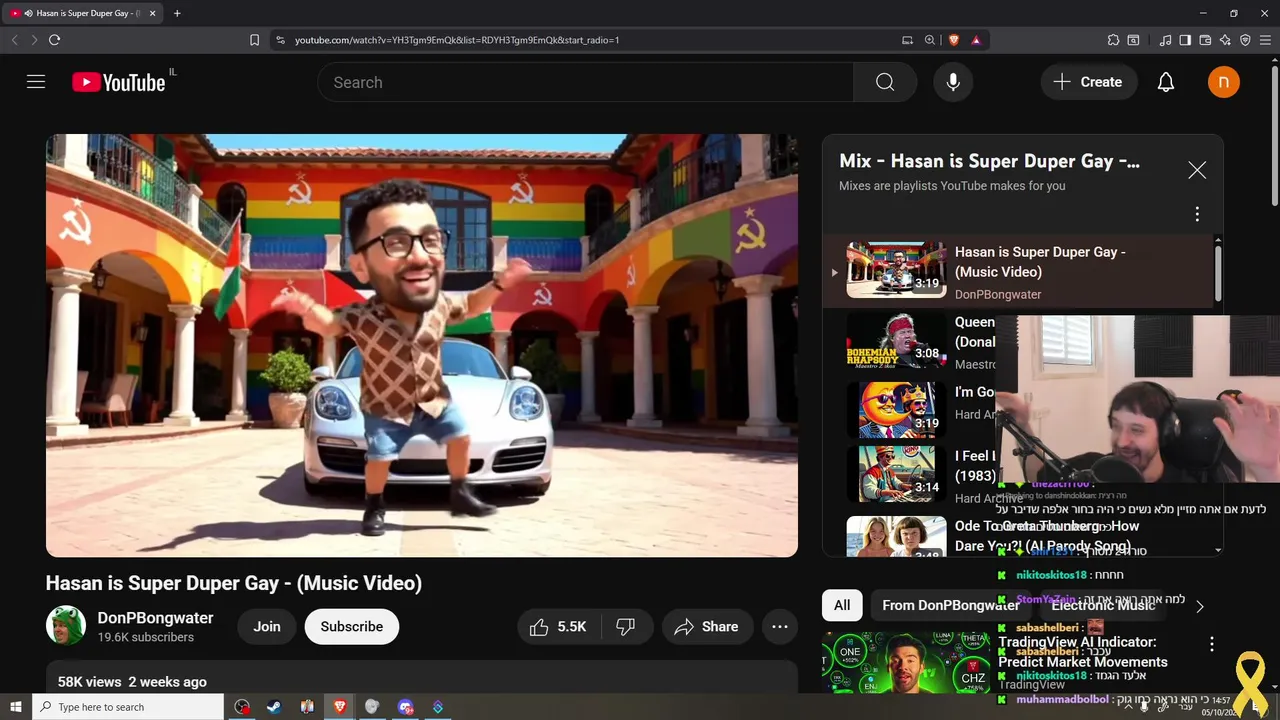Image resolution: width=1280 pixels, height=720 pixels.
Task: Open the I Feel I (1983) playlist thumbnail
Action: pyautogui.click(x=896, y=474)
